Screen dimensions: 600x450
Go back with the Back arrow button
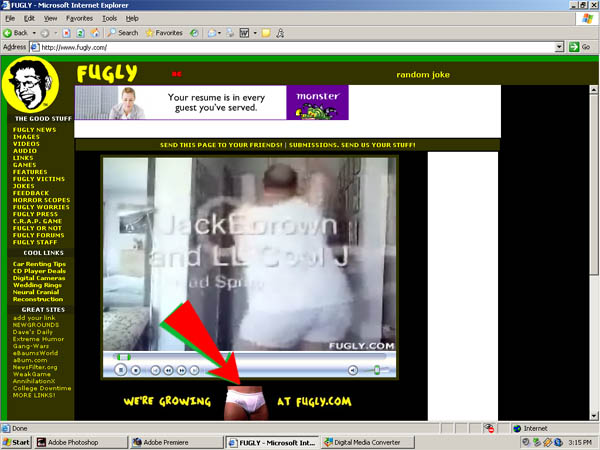click(15, 33)
